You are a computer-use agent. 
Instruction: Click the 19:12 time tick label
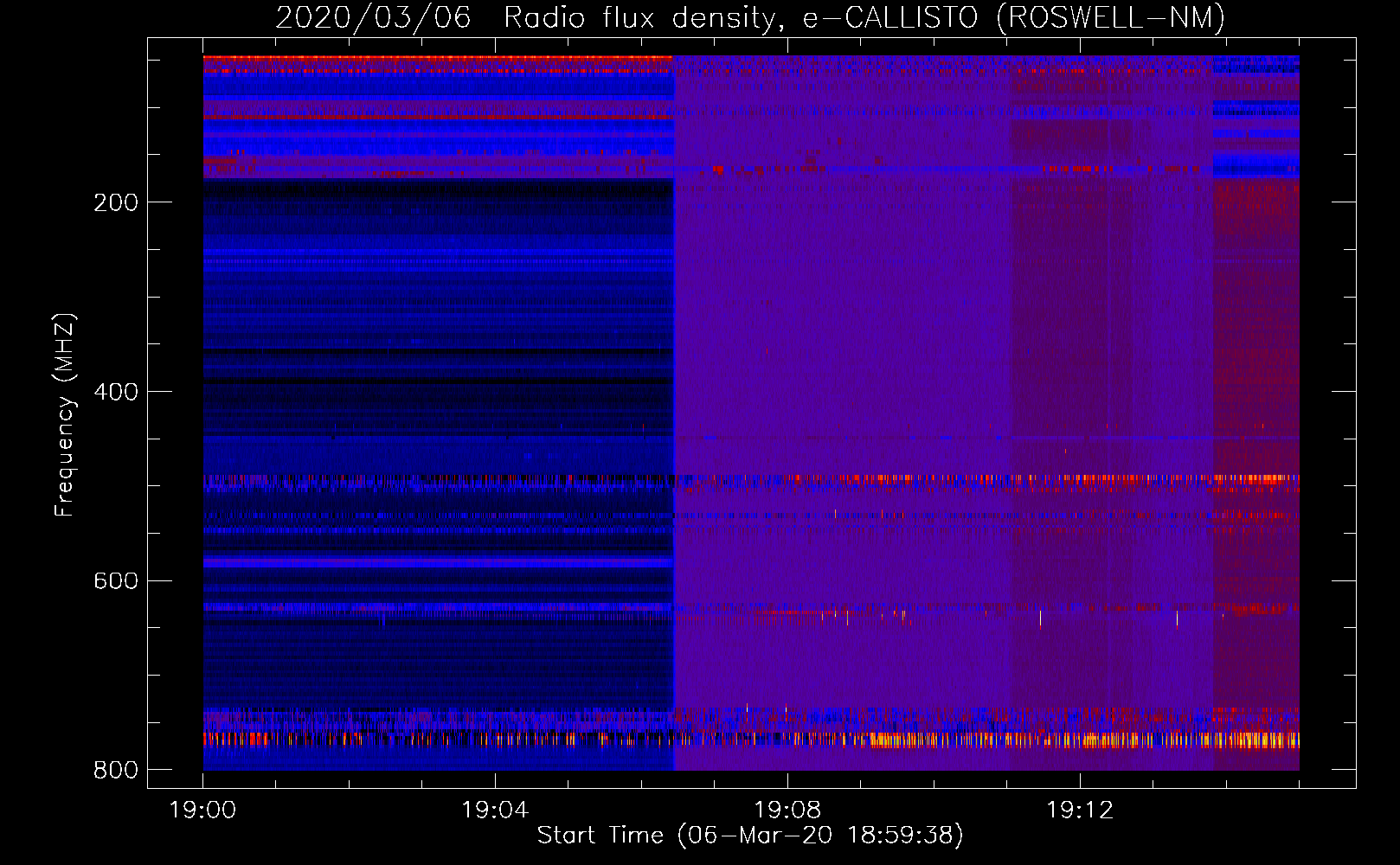point(1080,811)
